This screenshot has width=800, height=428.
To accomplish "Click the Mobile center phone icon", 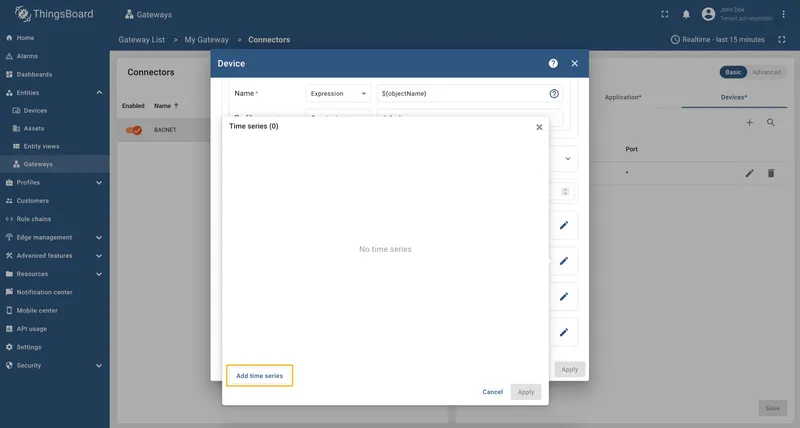I will [x=9, y=310].
